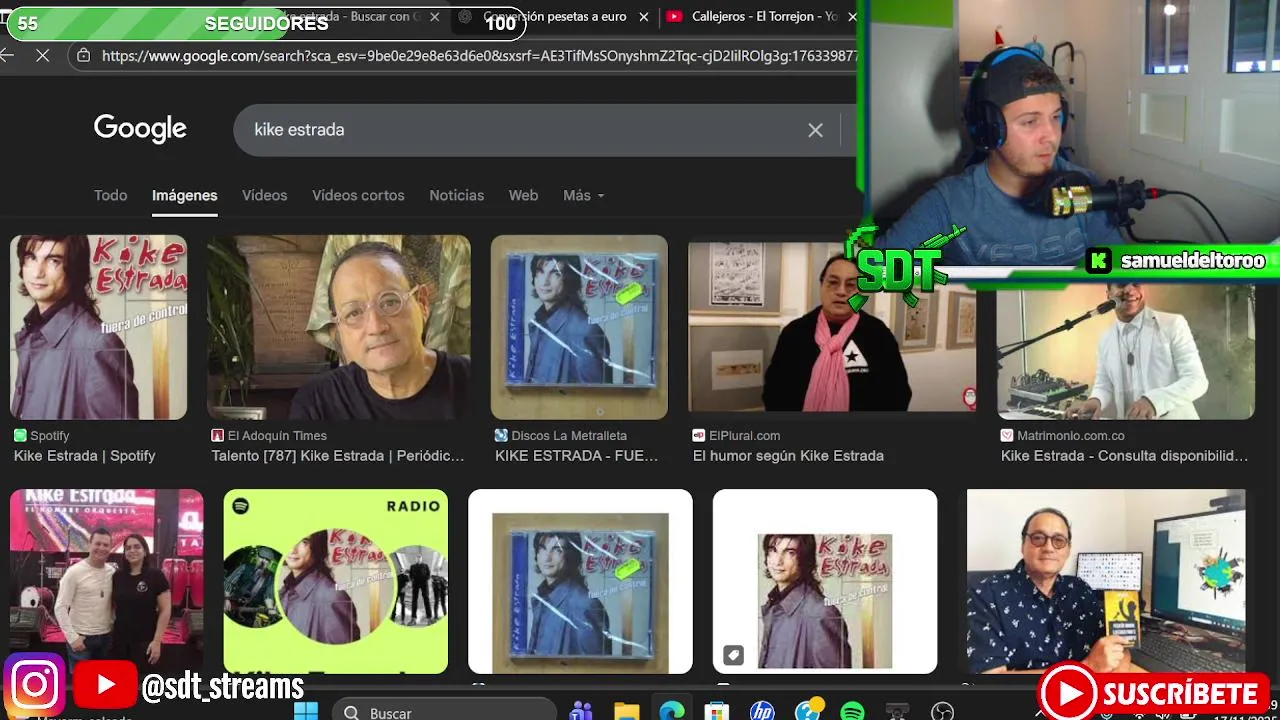The image size is (1280, 720).
Task: Open the CD case image from Discos La Metralleta
Action: click(x=579, y=327)
